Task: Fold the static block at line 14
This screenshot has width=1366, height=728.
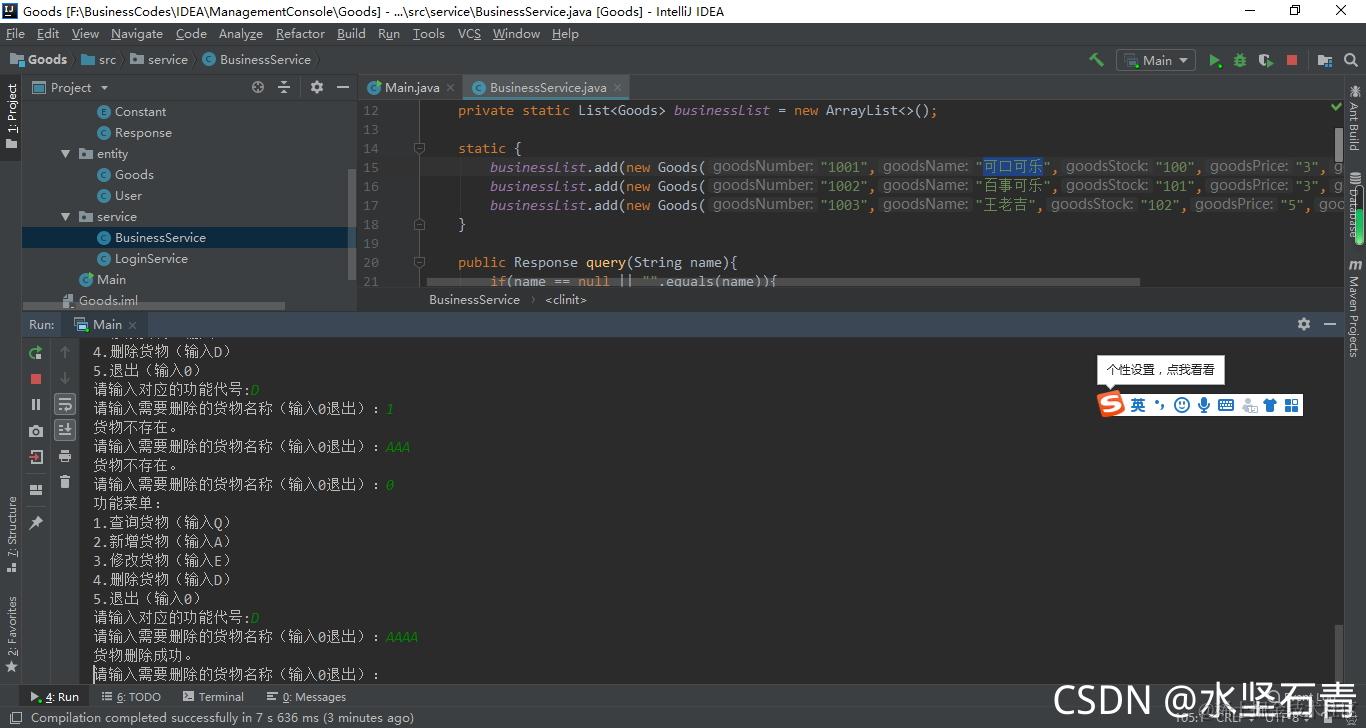Action: point(422,148)
